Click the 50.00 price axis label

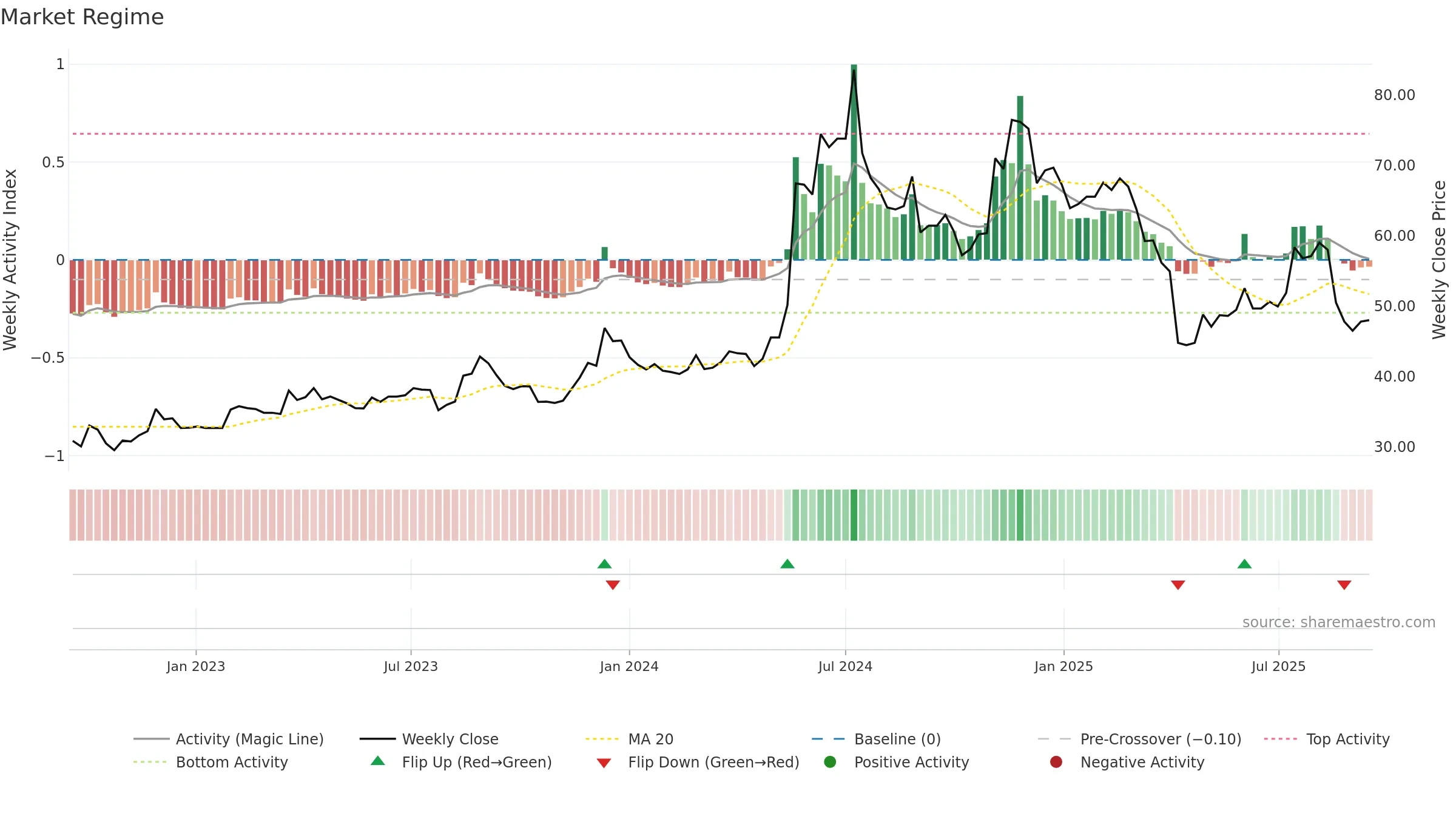(x=1395, y=306)
